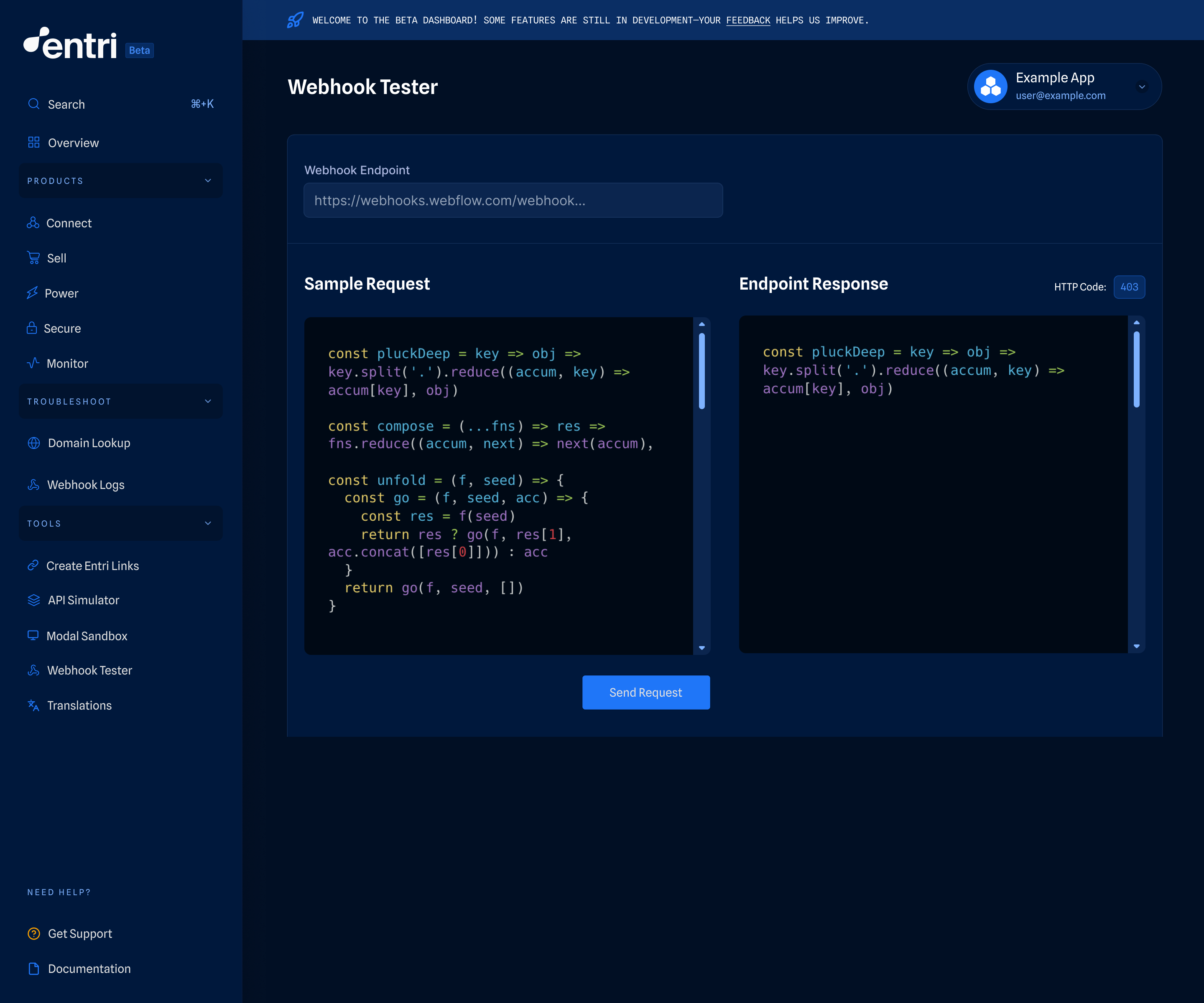This screenshot has width=1204, height=1003.
Task: Click the ⌘+K shortcut hint
Action: click(202, 104)
